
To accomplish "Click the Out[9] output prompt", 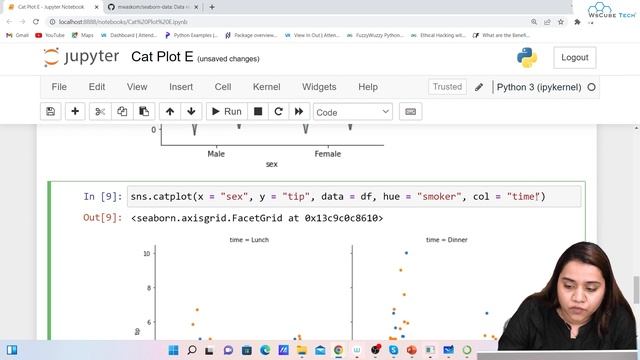I will (x=102, y=218).
